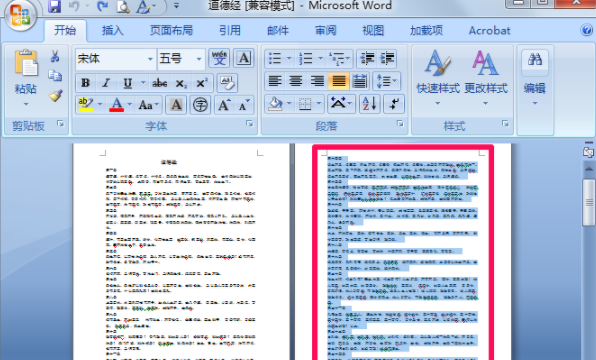The height and width of the screenshot is (360, 596).
Task: Align text left
Action: click(275, 81)
